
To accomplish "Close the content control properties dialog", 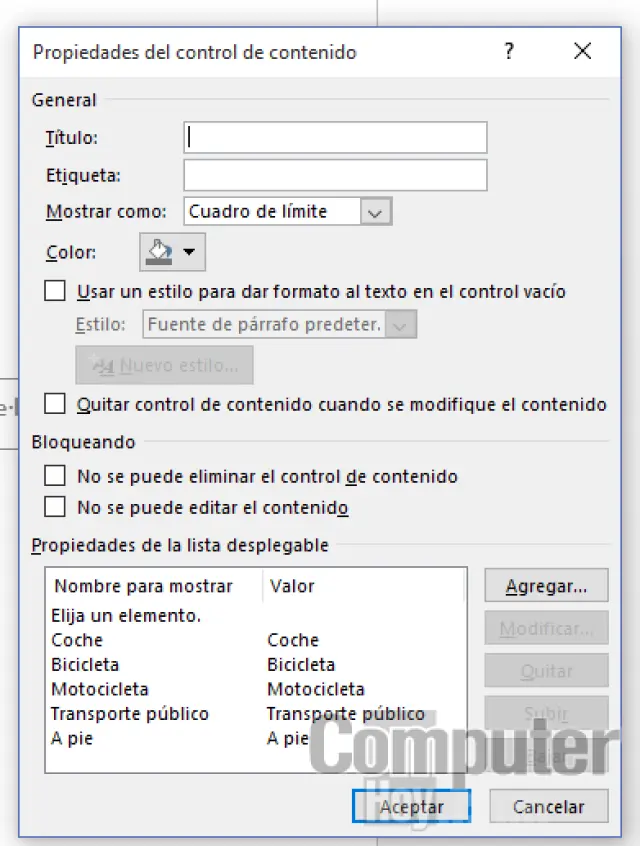I will pyautogui.click(x=582, y=52).
